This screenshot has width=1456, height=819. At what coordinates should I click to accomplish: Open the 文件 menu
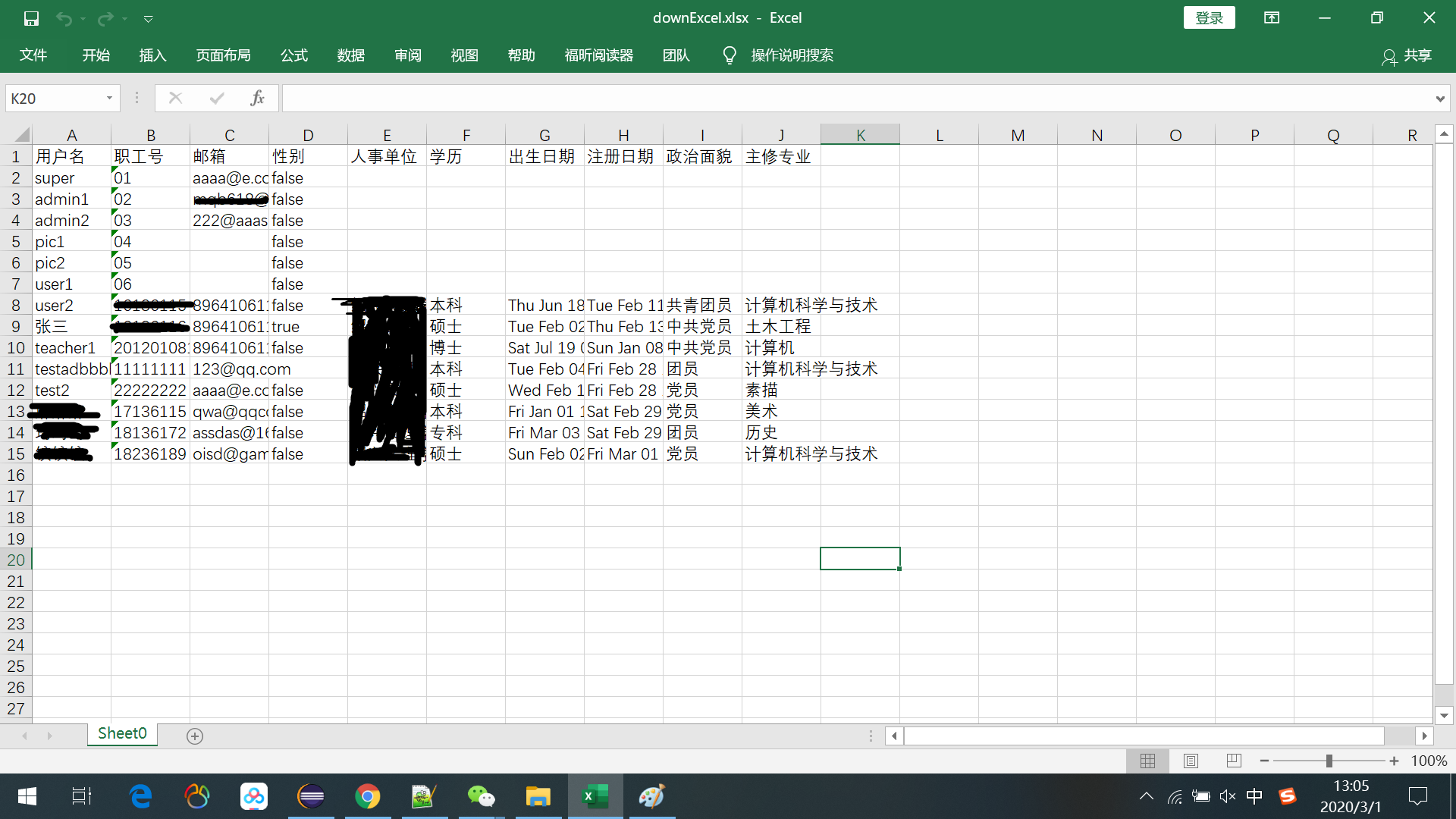point(33,55)
